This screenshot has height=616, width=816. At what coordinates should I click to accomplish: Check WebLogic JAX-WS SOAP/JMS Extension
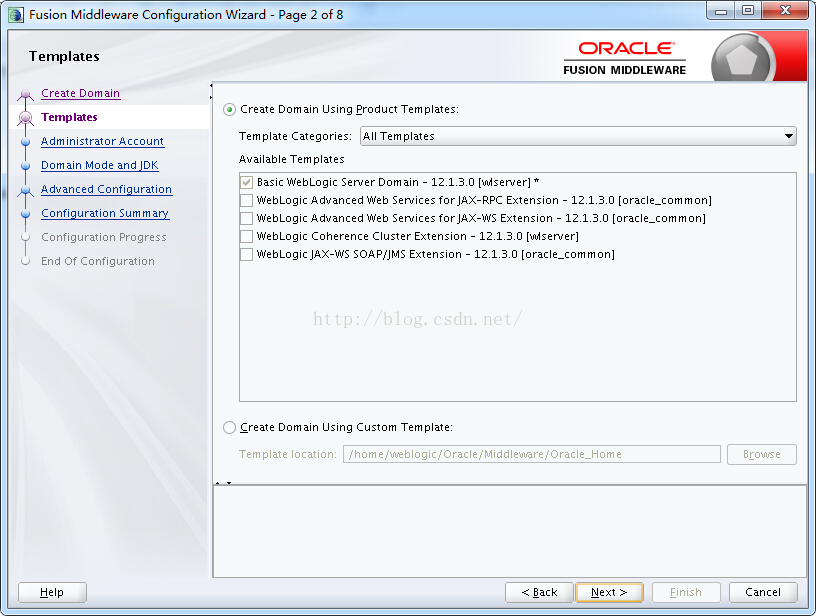(247, 254)
